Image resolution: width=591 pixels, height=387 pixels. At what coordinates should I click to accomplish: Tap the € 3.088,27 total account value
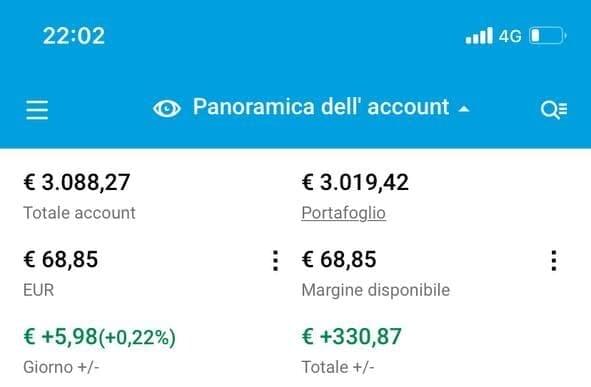[x=77, y=182]
